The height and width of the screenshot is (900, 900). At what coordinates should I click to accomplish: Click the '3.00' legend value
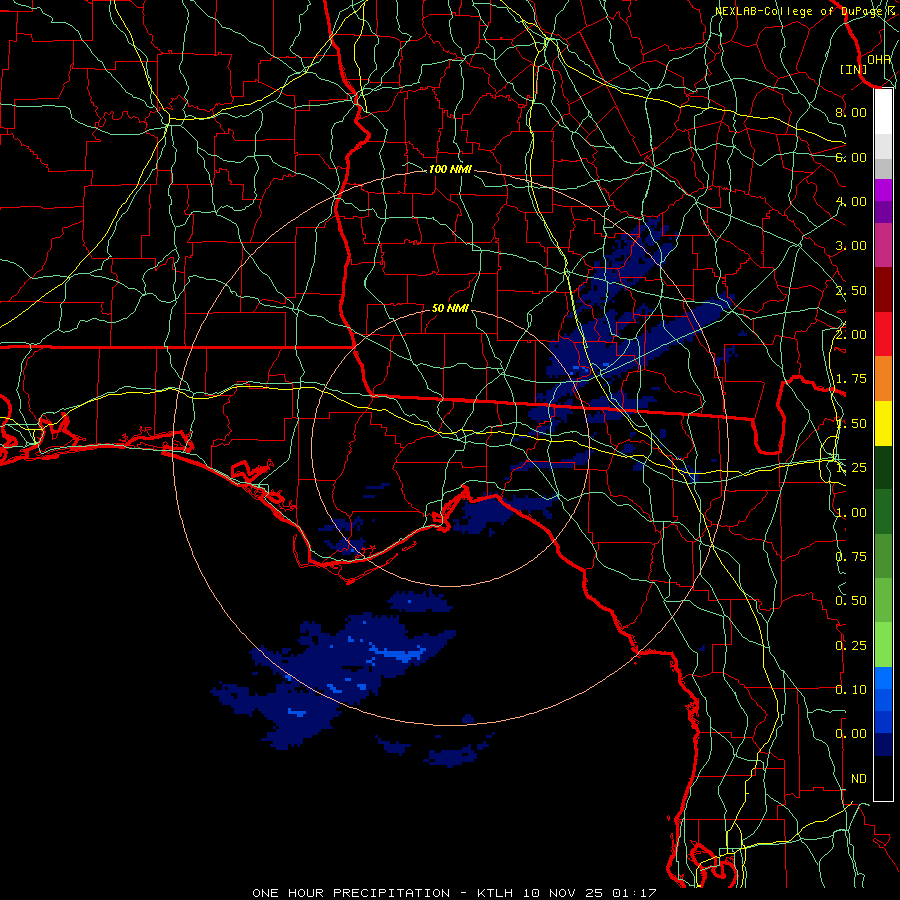(851, 246)
